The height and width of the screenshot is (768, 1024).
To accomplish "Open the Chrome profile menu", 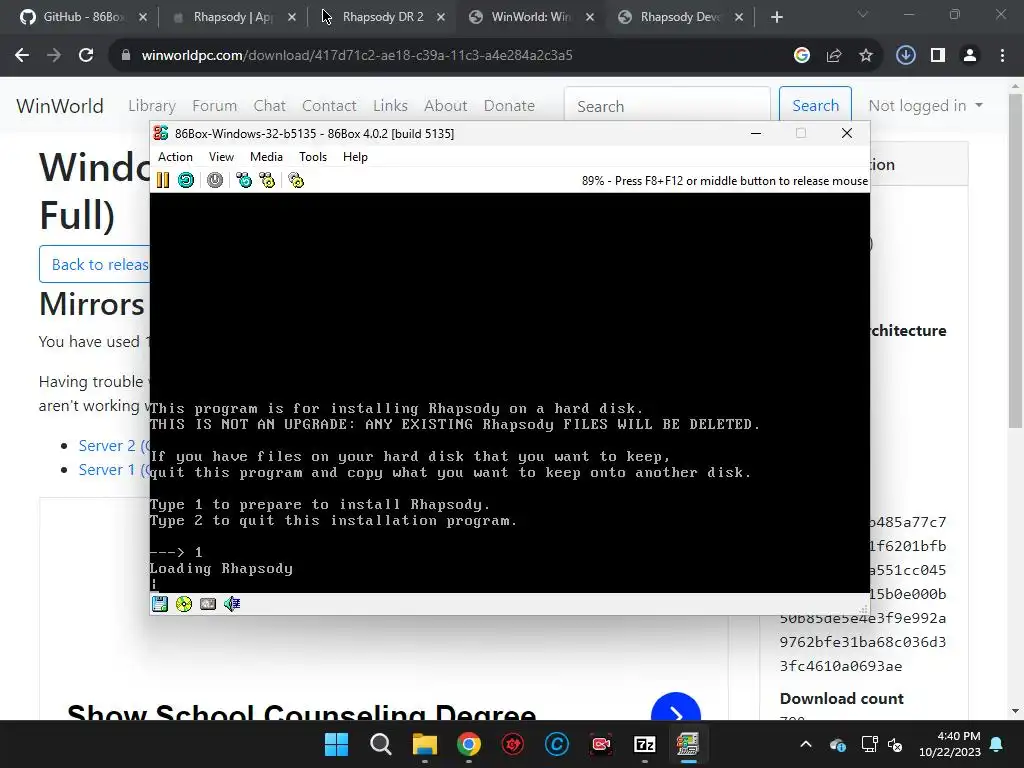I will tap(970, 56).
